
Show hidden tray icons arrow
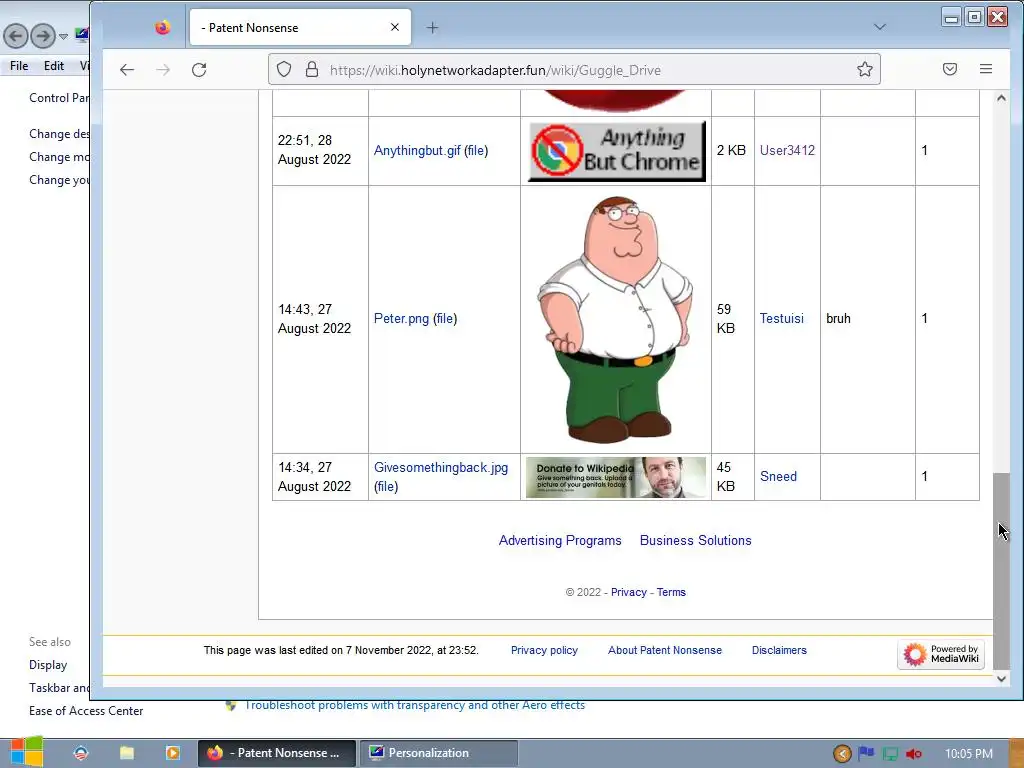tap(842, 754)
